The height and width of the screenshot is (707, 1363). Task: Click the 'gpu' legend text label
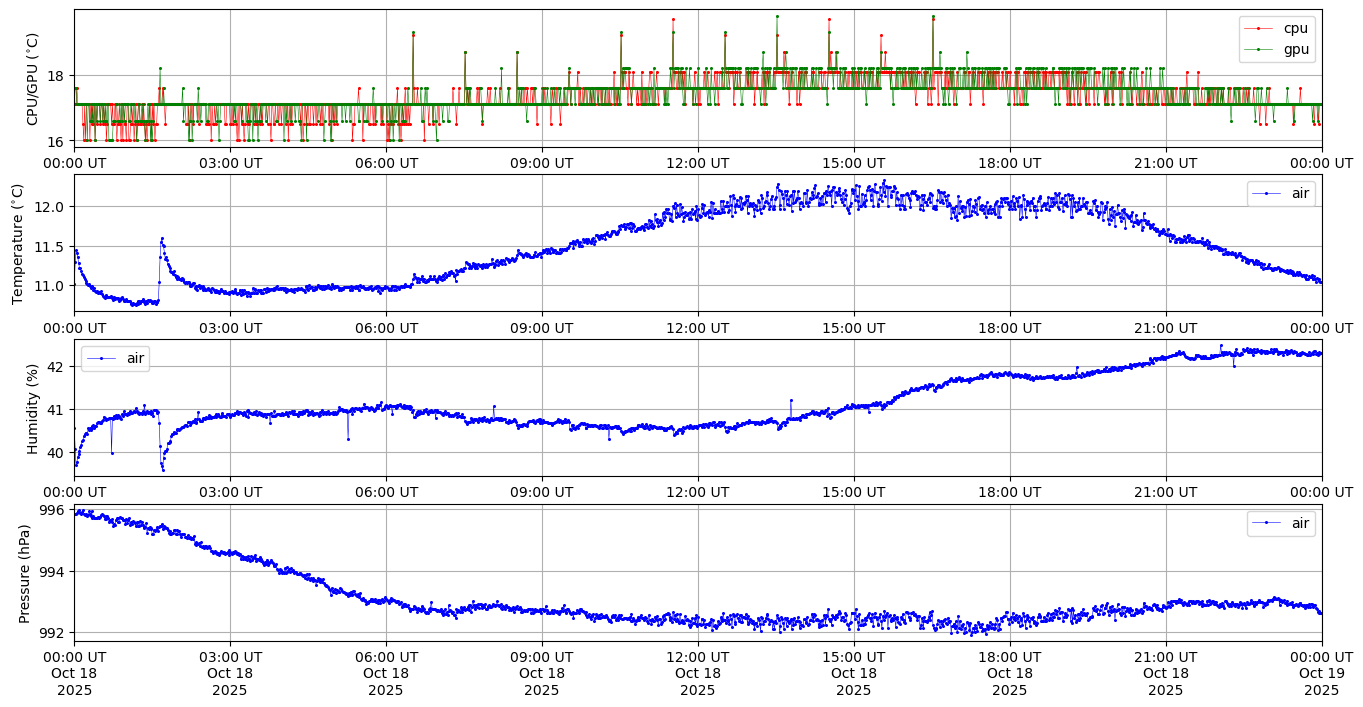coord(1296,49)
